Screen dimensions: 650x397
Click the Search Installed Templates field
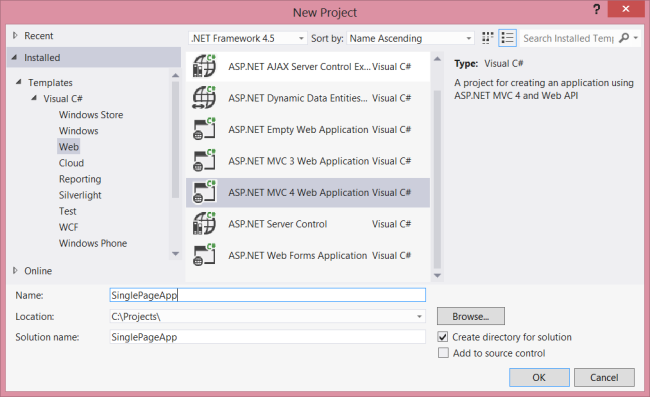[x=568, y=38]
